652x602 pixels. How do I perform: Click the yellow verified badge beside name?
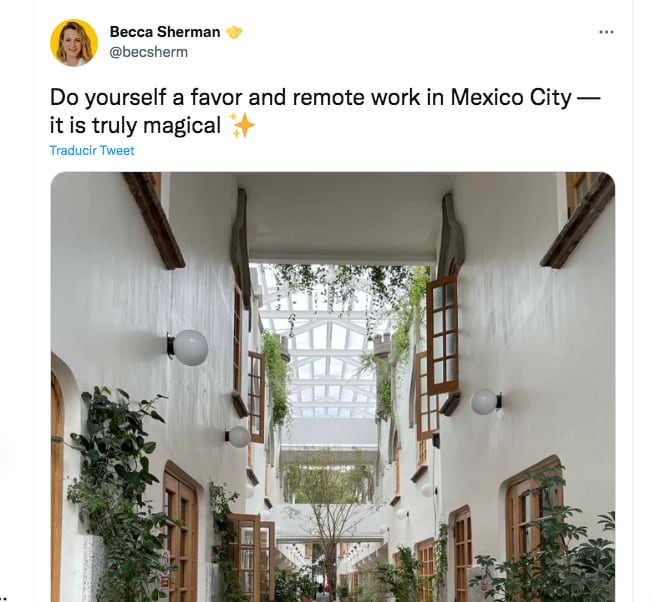coord(234,32)
